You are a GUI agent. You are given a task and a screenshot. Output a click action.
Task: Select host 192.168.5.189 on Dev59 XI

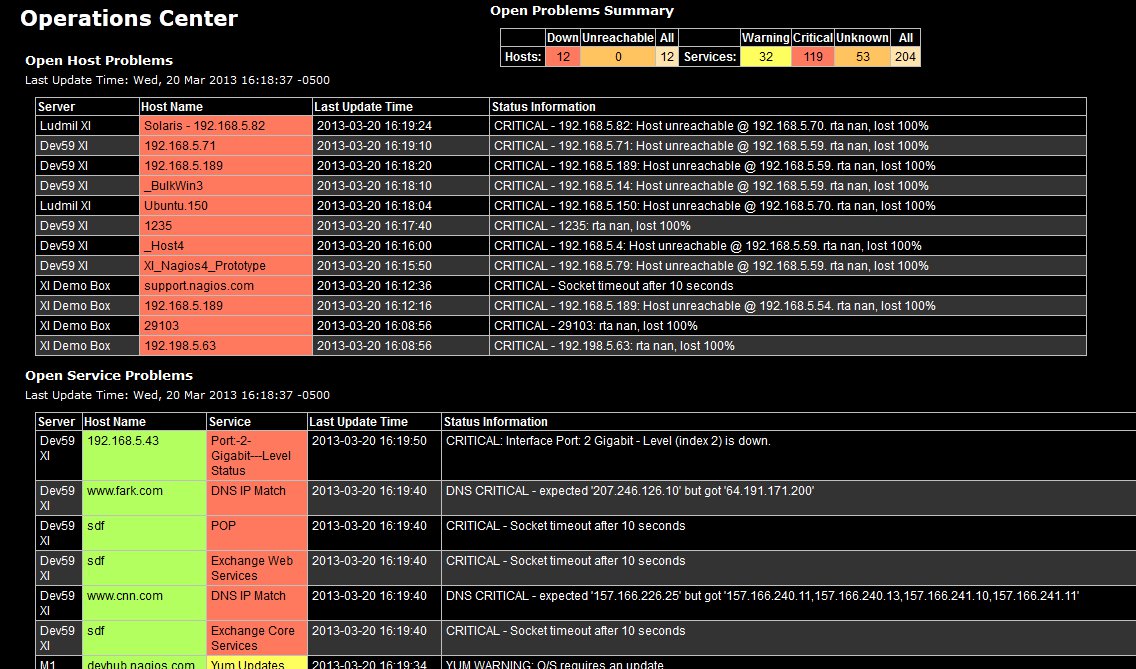[x=183, y=165]
